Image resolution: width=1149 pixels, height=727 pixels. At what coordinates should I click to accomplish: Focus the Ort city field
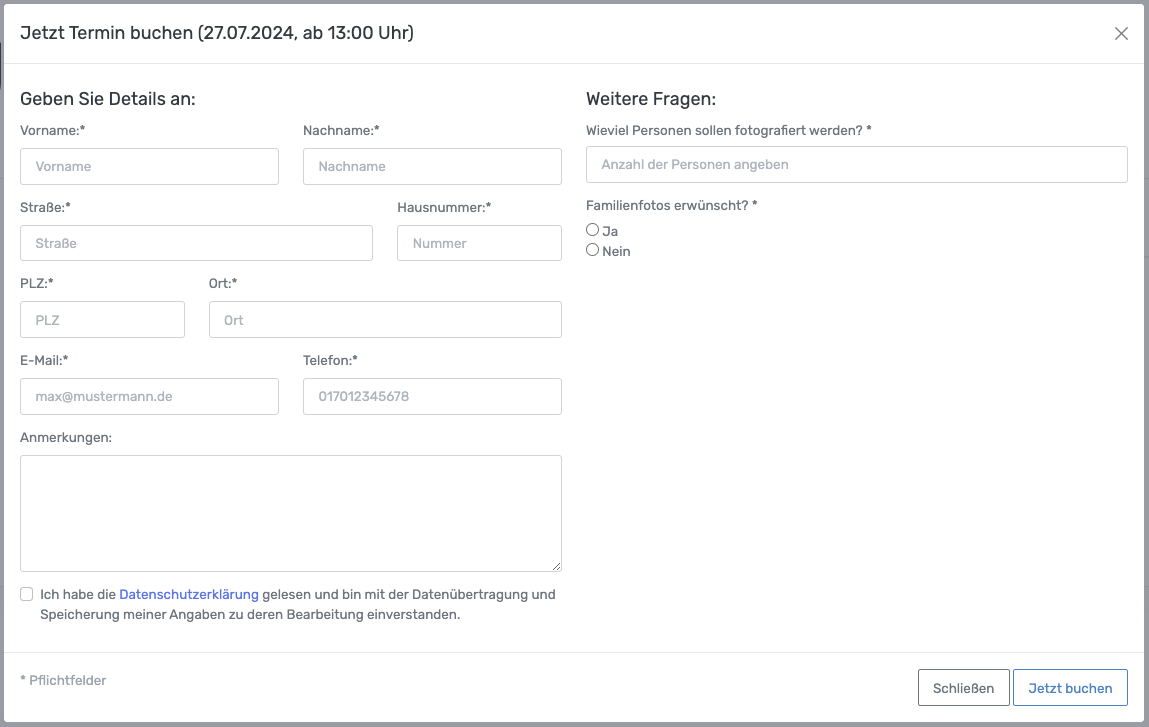coord(385,320)
